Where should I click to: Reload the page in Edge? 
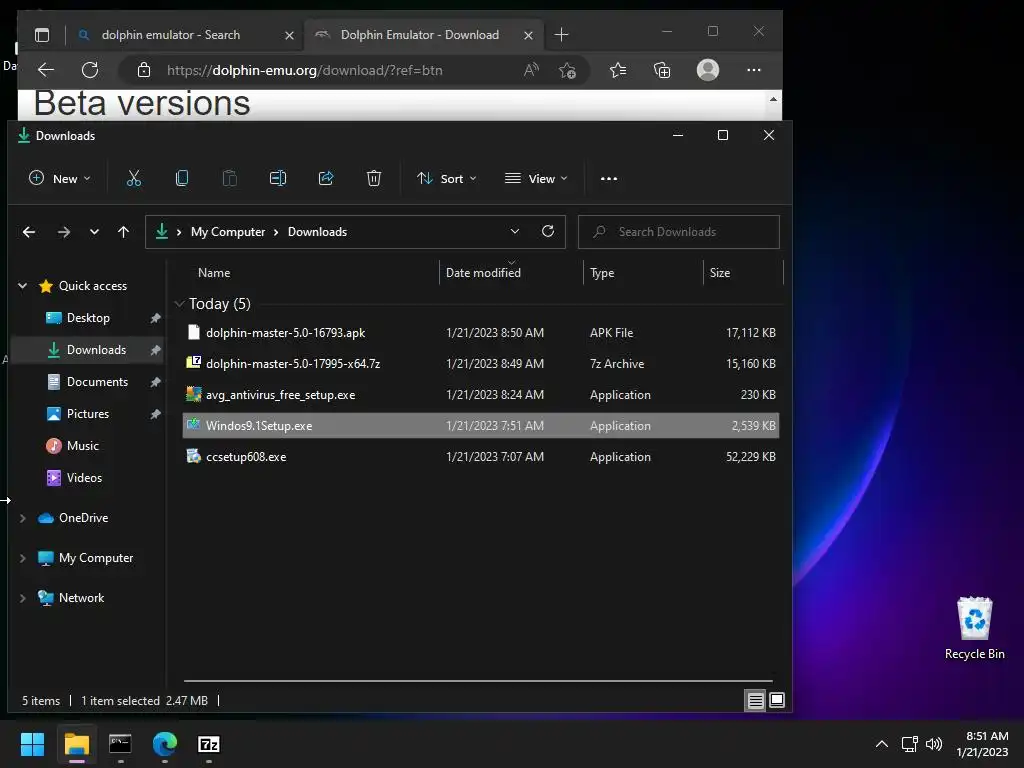point(90,70)
